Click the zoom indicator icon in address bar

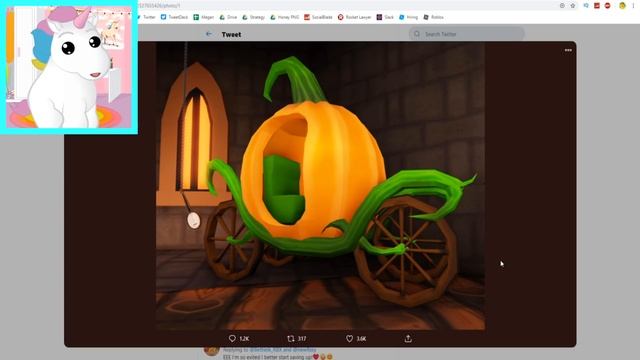[562, 6]
